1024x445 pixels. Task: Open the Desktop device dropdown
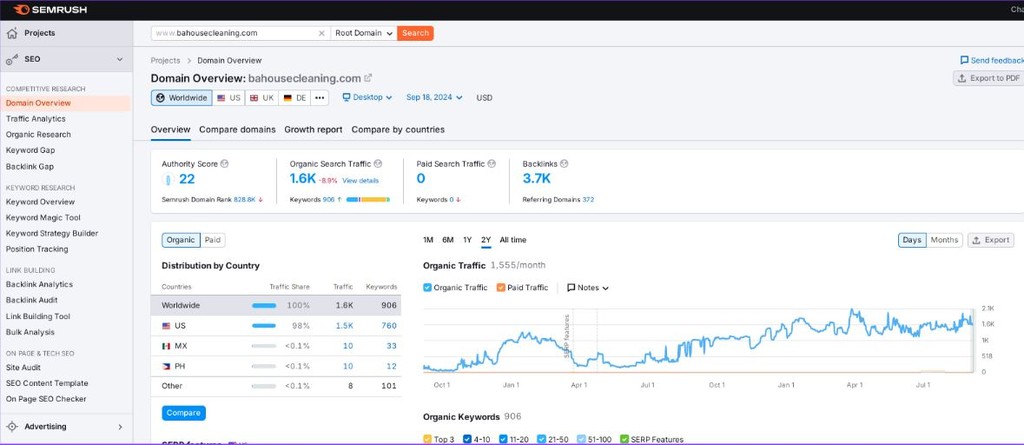[x=367, y=98]
